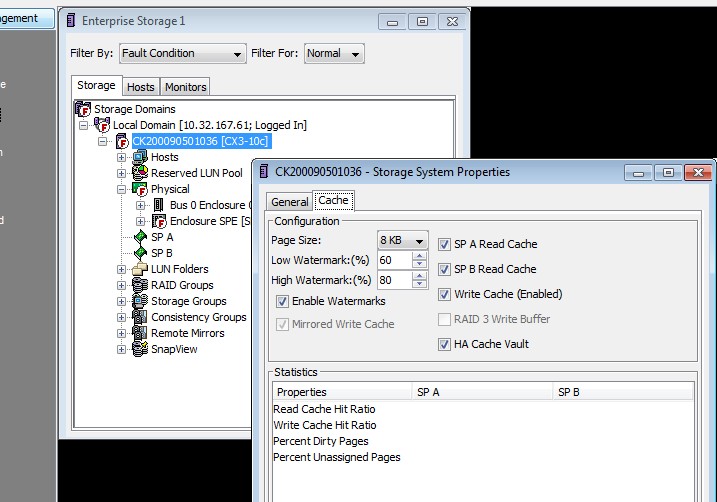
Task: Select the Cache properties tab
Action: point(333,200)
